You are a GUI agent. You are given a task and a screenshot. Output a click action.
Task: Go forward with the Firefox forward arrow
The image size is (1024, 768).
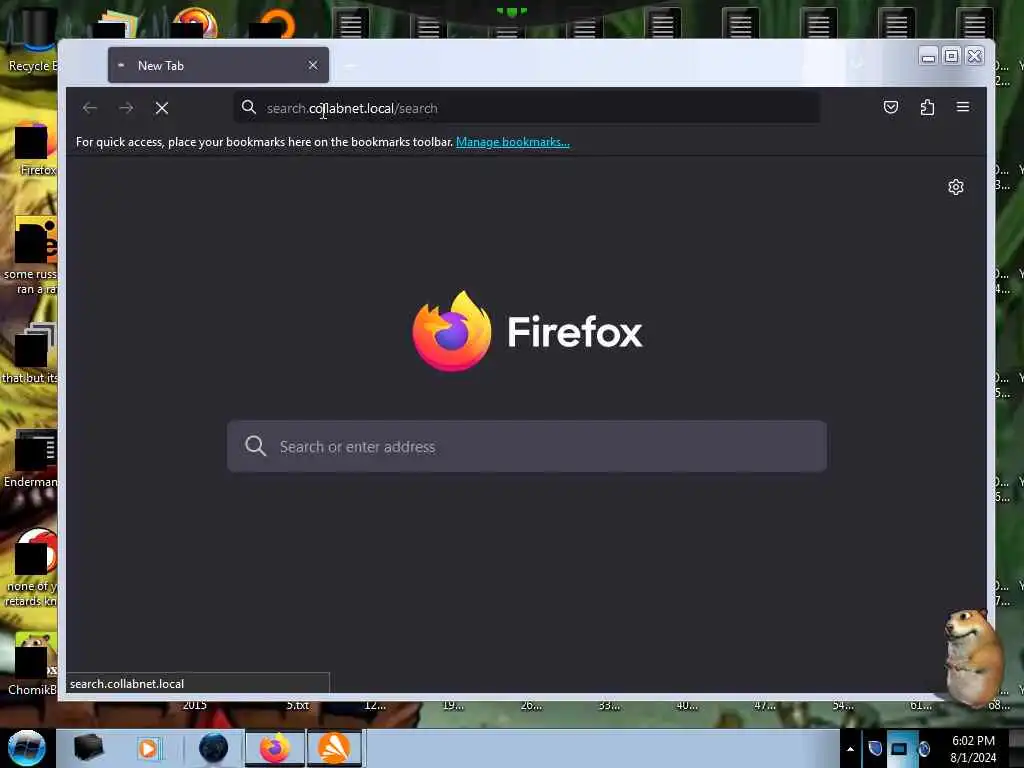pos(126,108)
